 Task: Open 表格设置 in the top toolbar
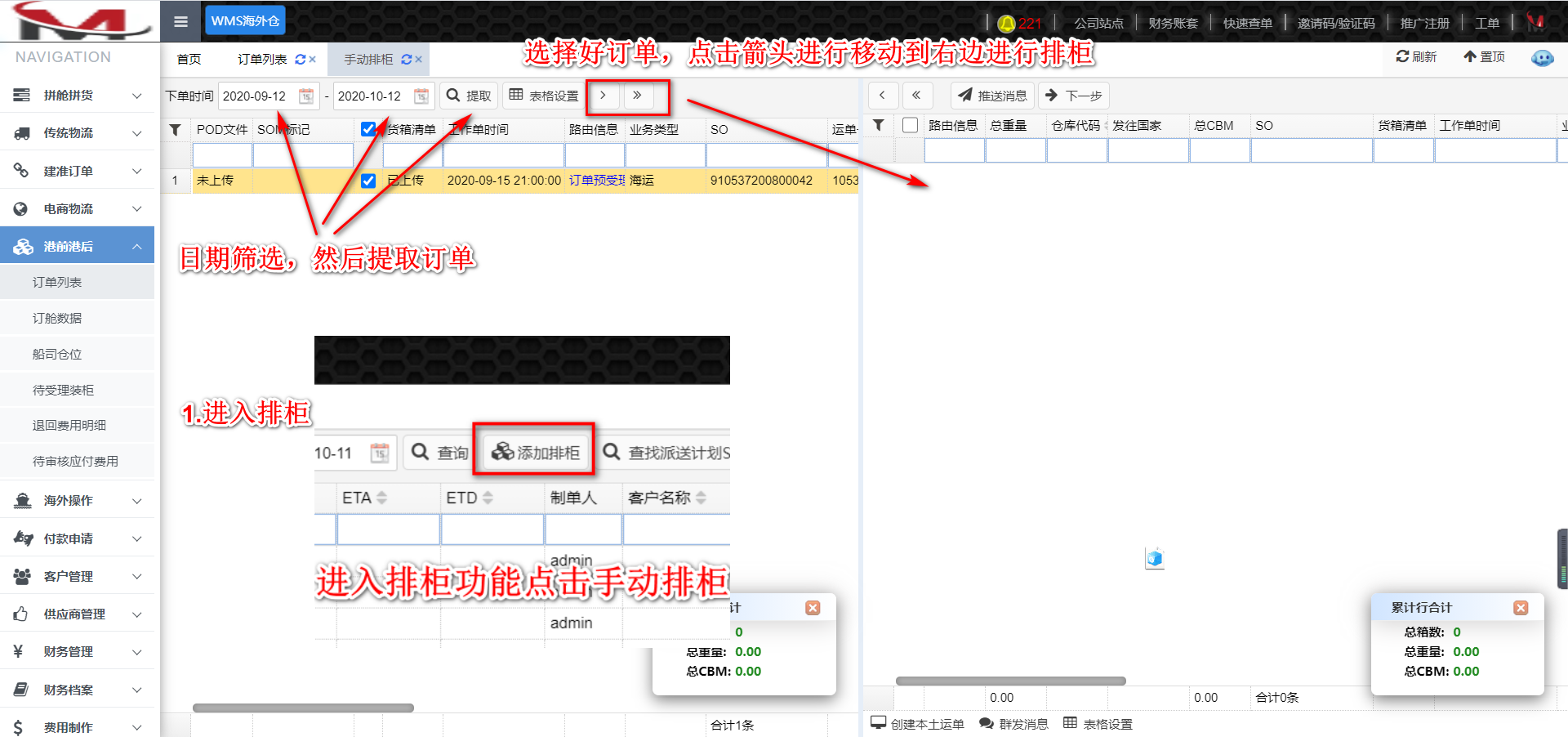click(x=544, y=96)
